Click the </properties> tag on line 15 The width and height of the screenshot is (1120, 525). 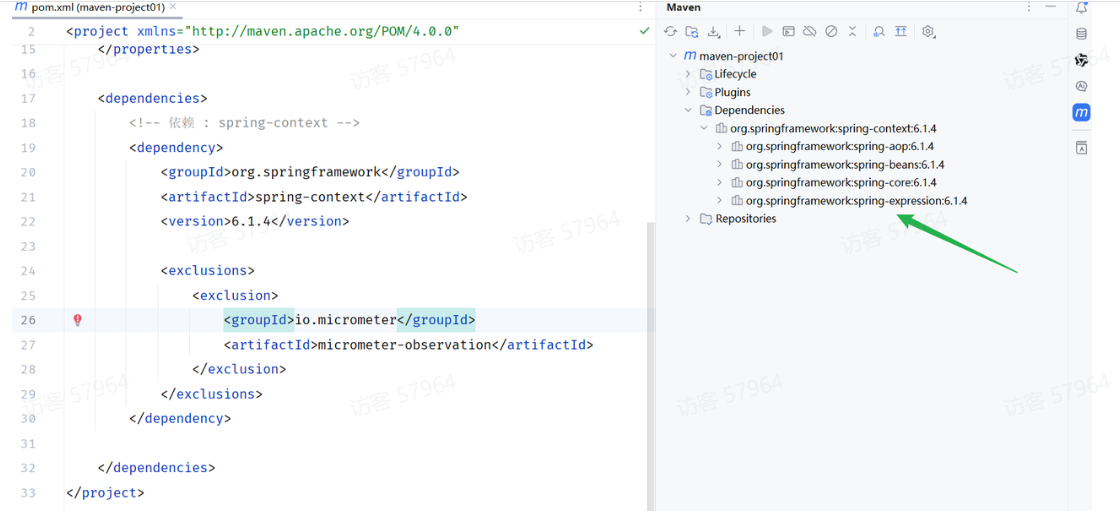coord(149,49)
